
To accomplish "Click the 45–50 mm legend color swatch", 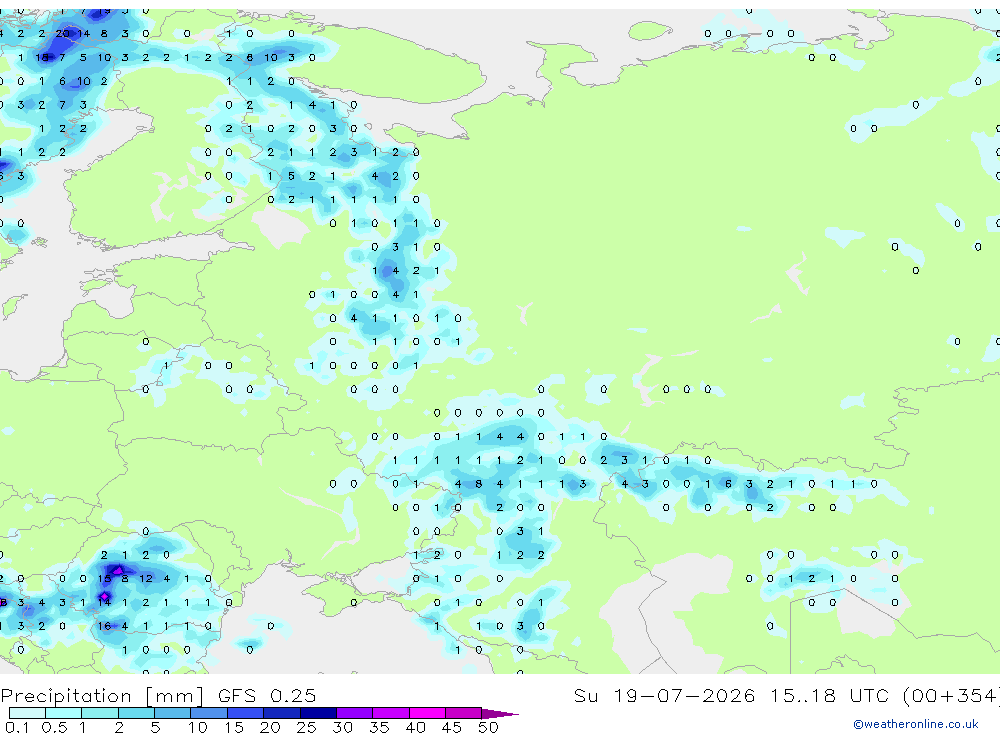I will tap(463, 713).
